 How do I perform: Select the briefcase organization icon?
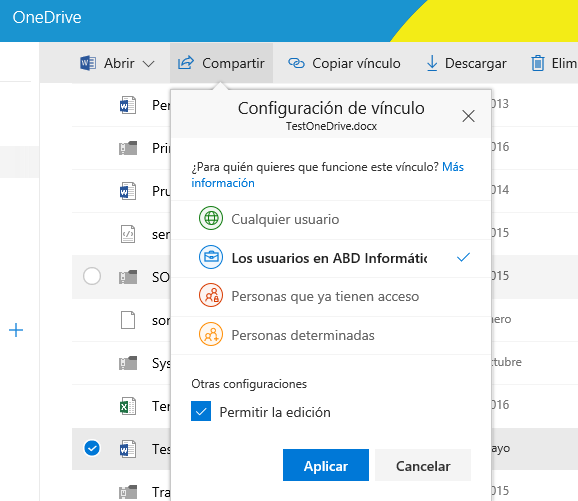coord(211,257)
